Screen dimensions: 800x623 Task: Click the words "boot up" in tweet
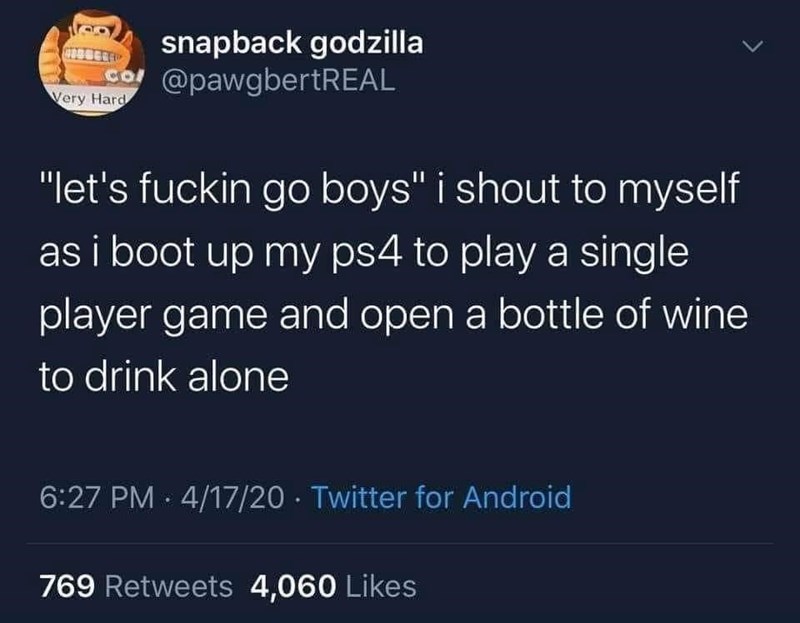pos(182,254)
